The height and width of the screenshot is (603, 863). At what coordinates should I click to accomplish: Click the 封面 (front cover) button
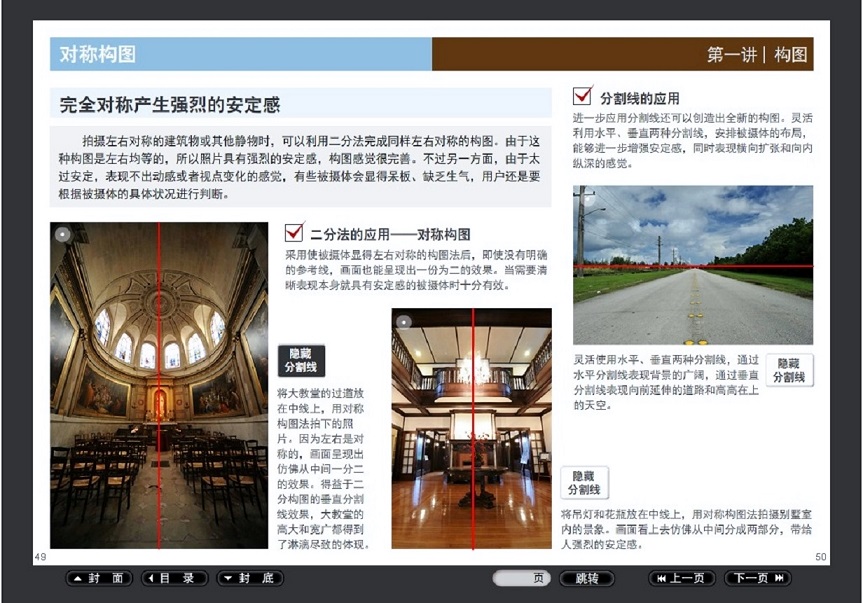pyautogui.click(x=100, y=578)
